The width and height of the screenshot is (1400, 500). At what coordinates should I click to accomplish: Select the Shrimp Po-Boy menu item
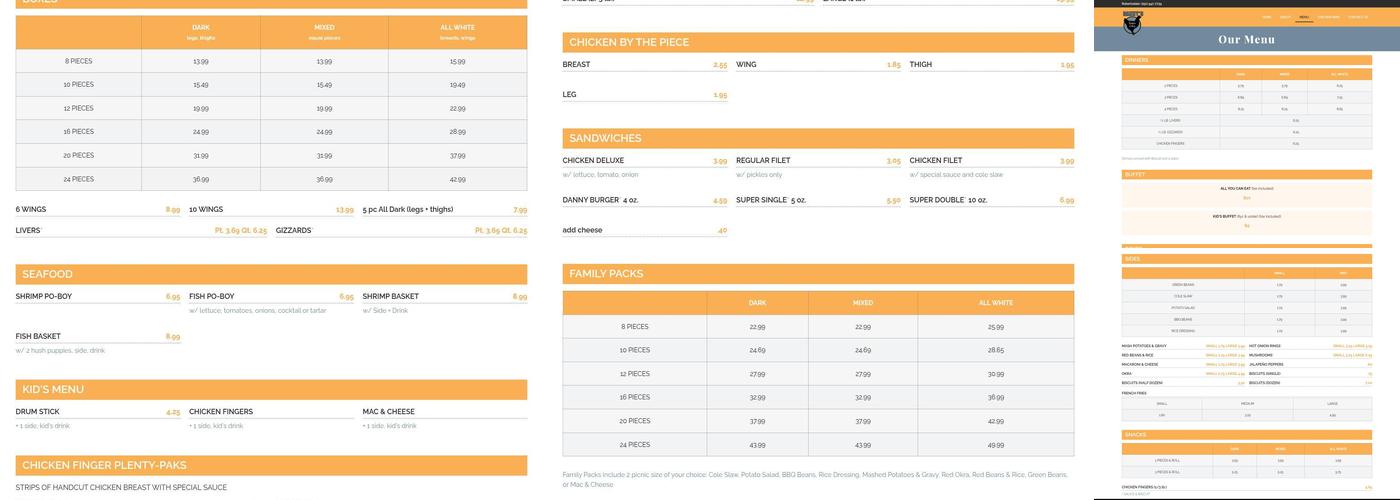(x=44, y=296)
